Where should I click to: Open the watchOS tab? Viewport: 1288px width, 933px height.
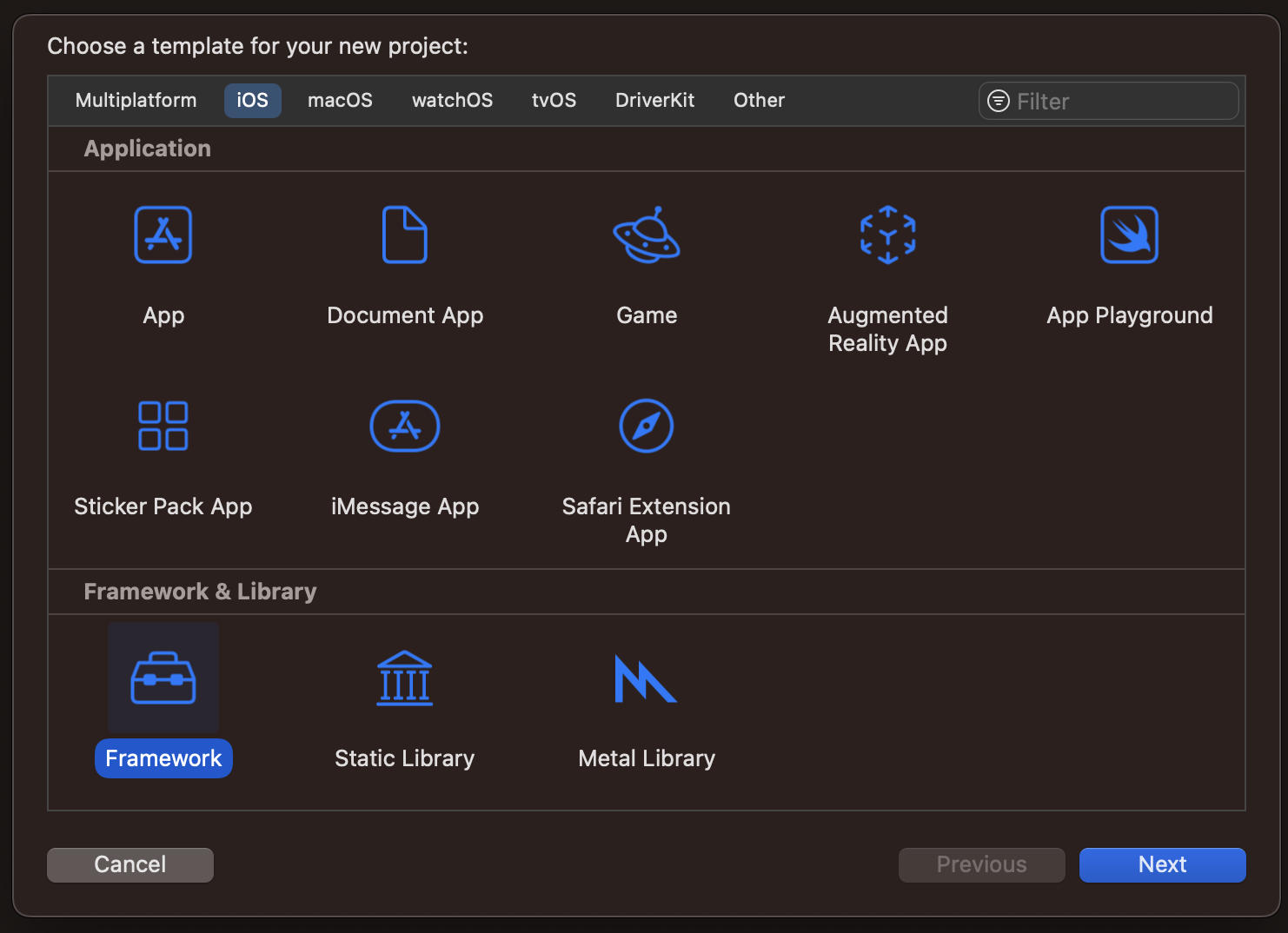(452, 101)
